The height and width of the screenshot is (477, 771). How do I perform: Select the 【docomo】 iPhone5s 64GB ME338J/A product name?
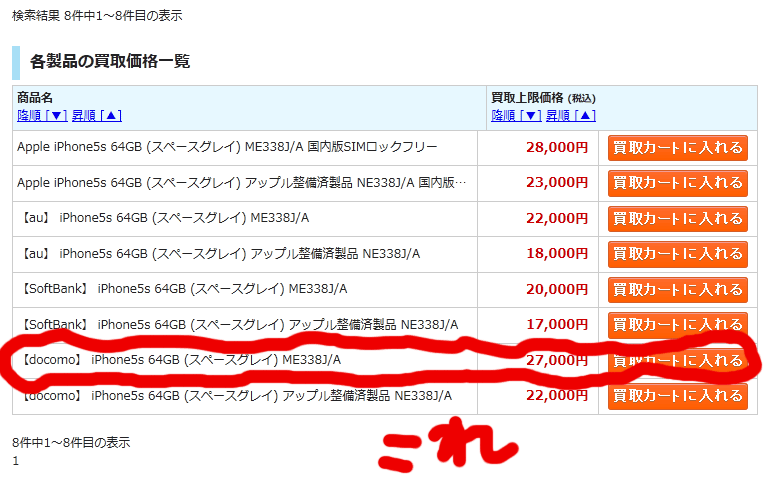coord(181,360)
